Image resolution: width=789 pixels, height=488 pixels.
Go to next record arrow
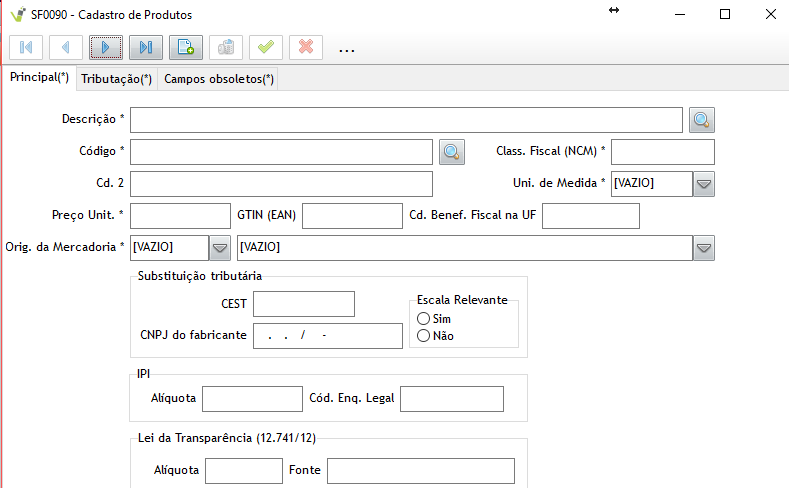tap(106, 48)
